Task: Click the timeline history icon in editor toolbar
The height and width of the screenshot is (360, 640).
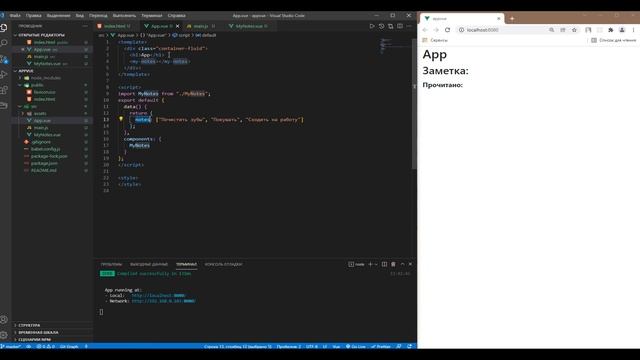Action: tap(381, 26)
